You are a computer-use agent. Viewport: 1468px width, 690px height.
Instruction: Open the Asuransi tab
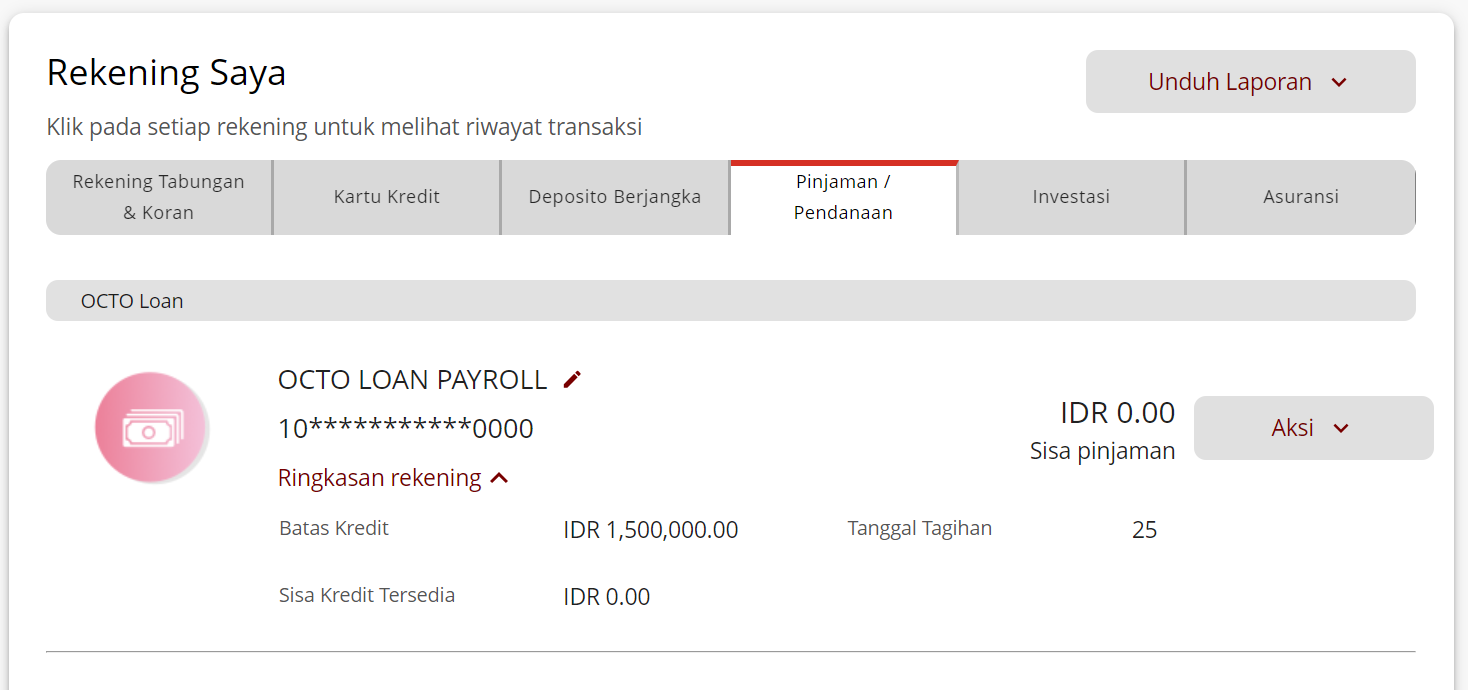pyautogui.click(x=1300, y=197)
